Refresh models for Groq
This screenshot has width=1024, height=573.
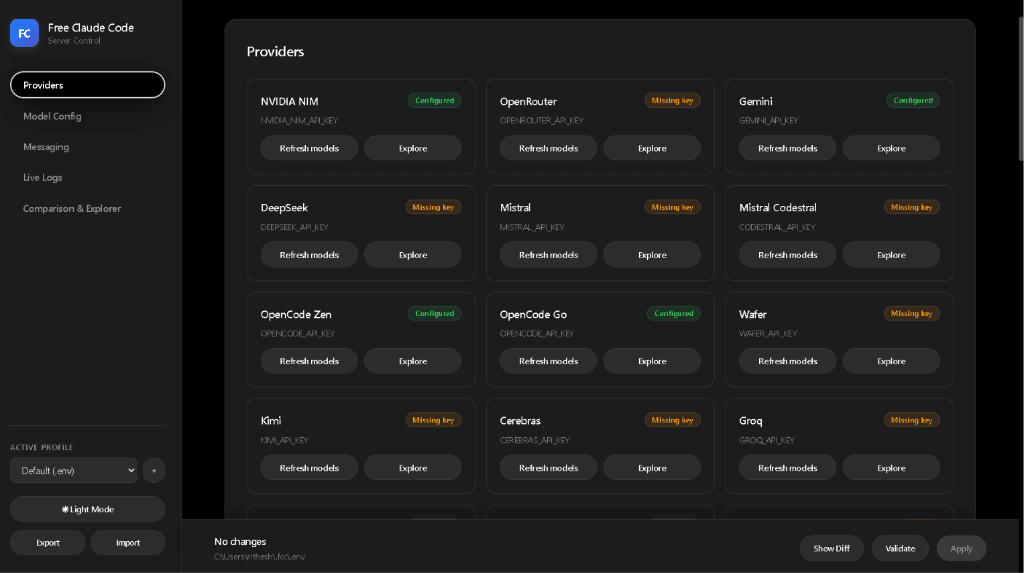coord(787,468)
